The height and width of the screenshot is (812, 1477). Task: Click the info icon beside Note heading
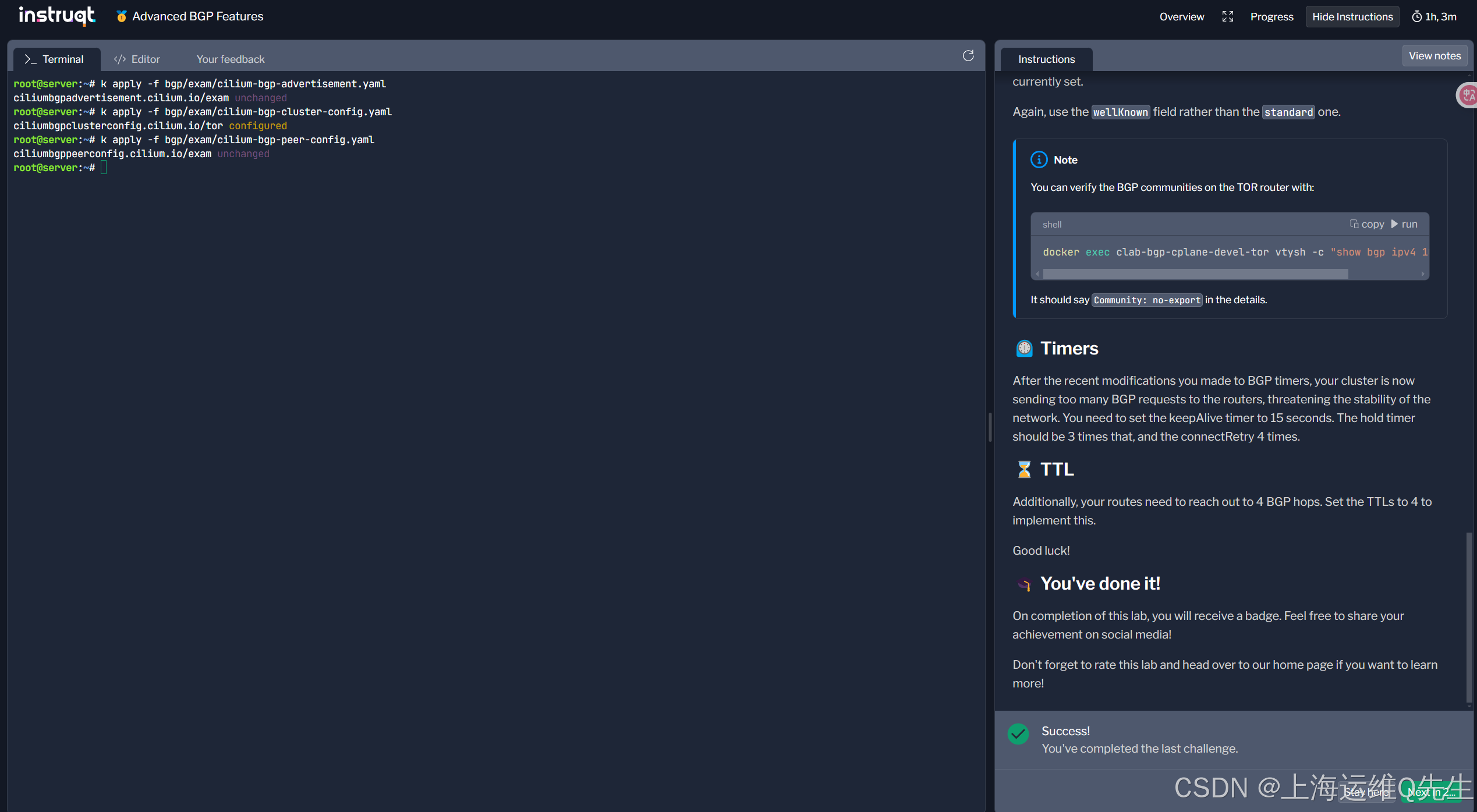coord(1039,159)
